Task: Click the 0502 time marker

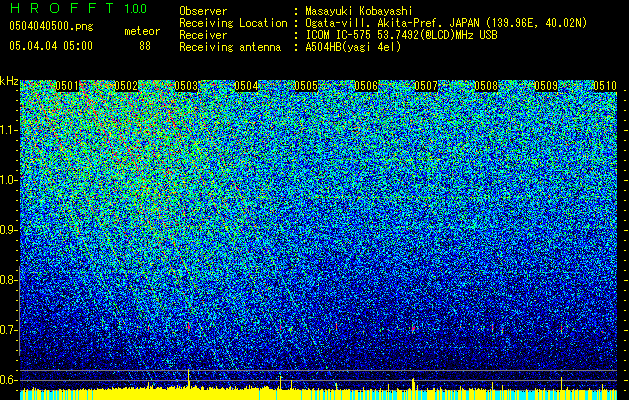Action: (126, 86)
